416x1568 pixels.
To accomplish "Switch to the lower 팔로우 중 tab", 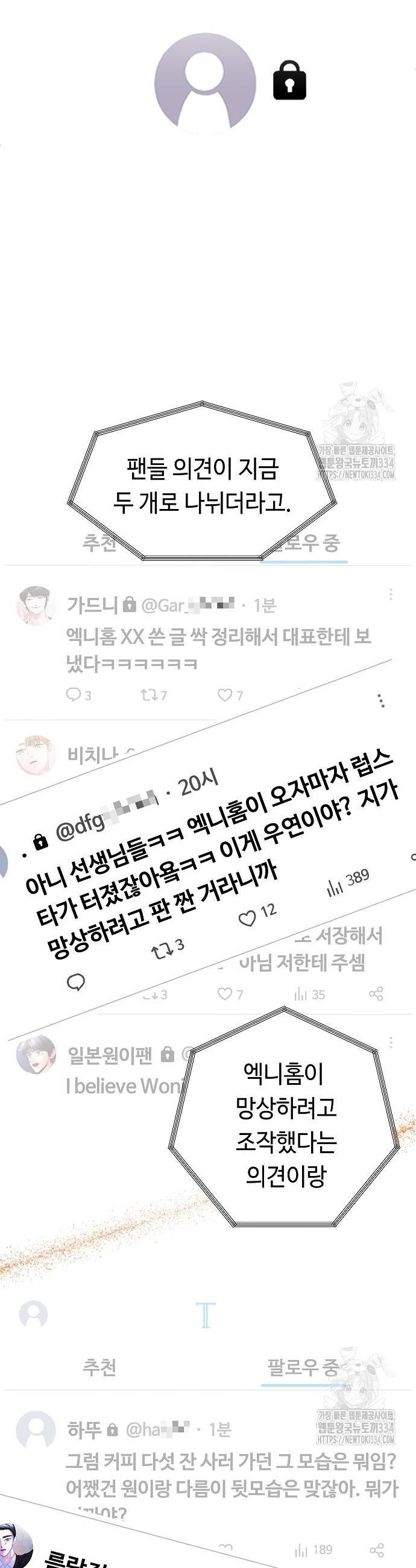I will pyautogui.click(x=303, y=1368).
